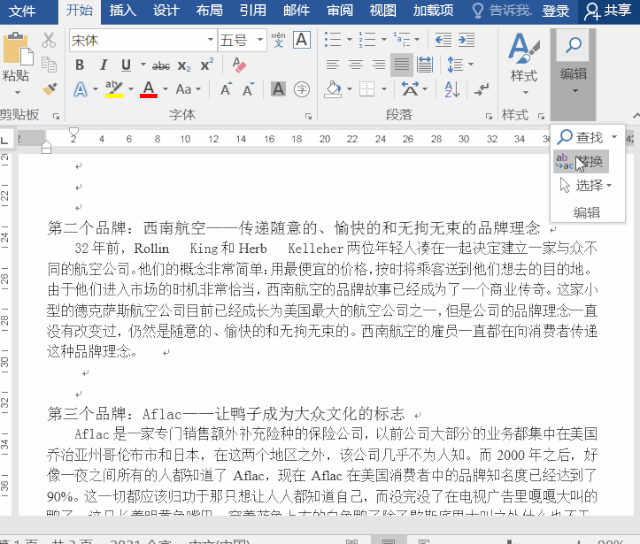Click the 共享 share button
Screen dimensions: 640x544
point(608,11)
